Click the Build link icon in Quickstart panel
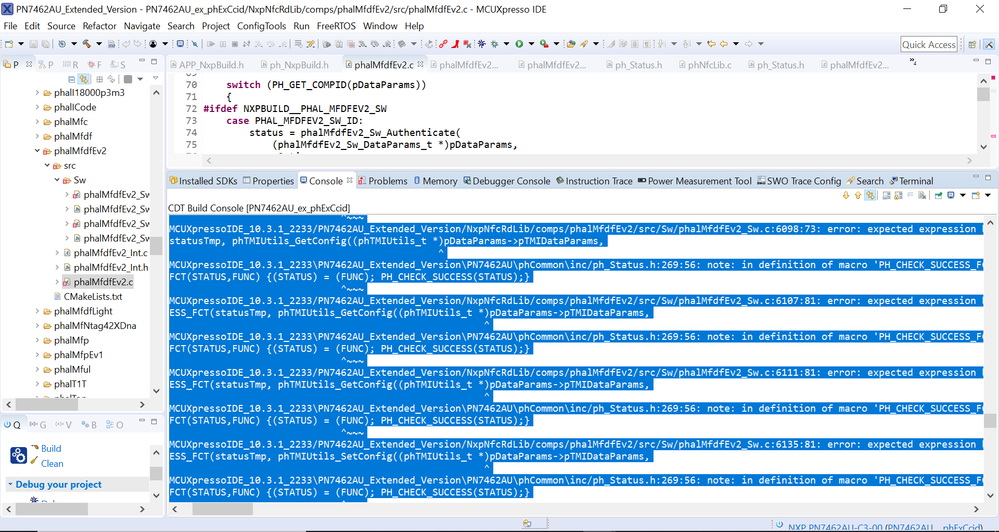The height and width of the screenshot is (532, 999). coord(33,449)
